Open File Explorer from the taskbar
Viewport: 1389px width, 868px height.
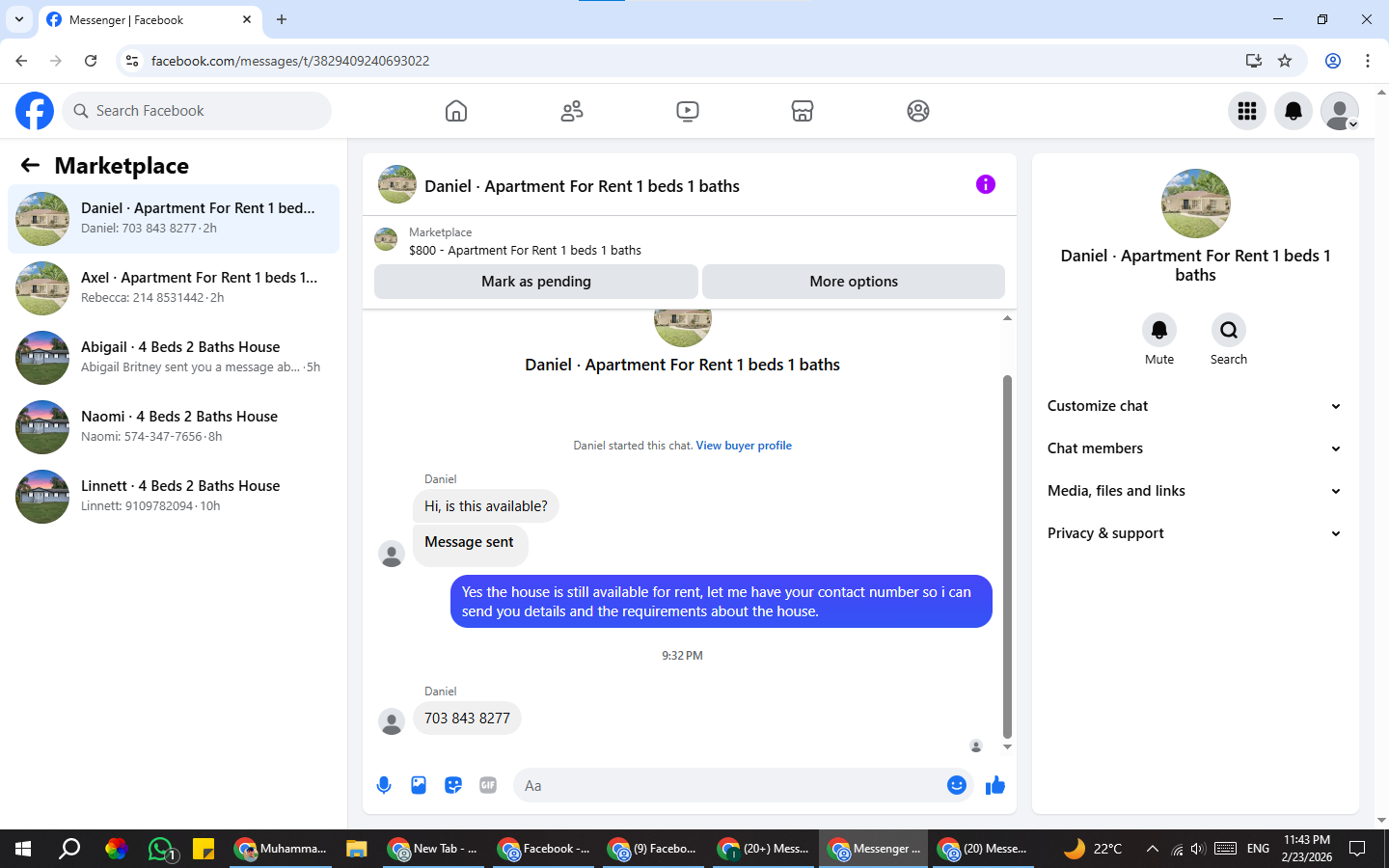(357, 849)
